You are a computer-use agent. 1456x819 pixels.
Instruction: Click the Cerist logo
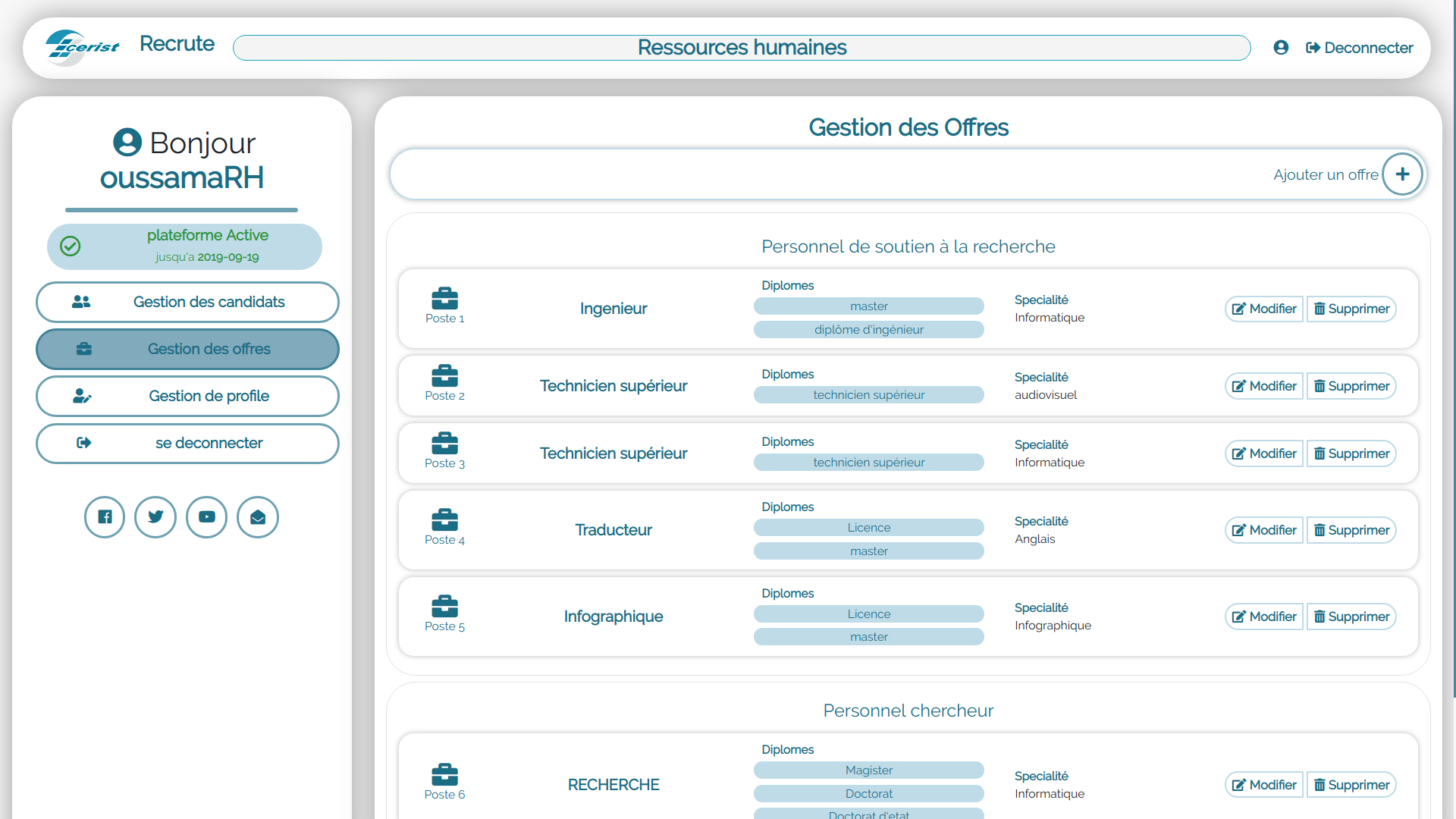click(82, 47)
